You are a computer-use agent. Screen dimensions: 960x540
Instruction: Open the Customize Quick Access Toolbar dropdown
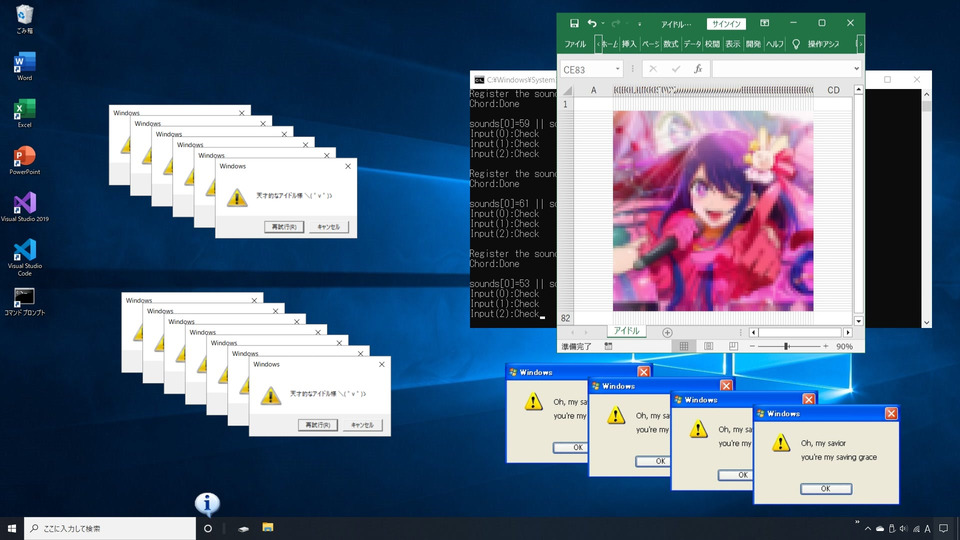coord(639,24)
